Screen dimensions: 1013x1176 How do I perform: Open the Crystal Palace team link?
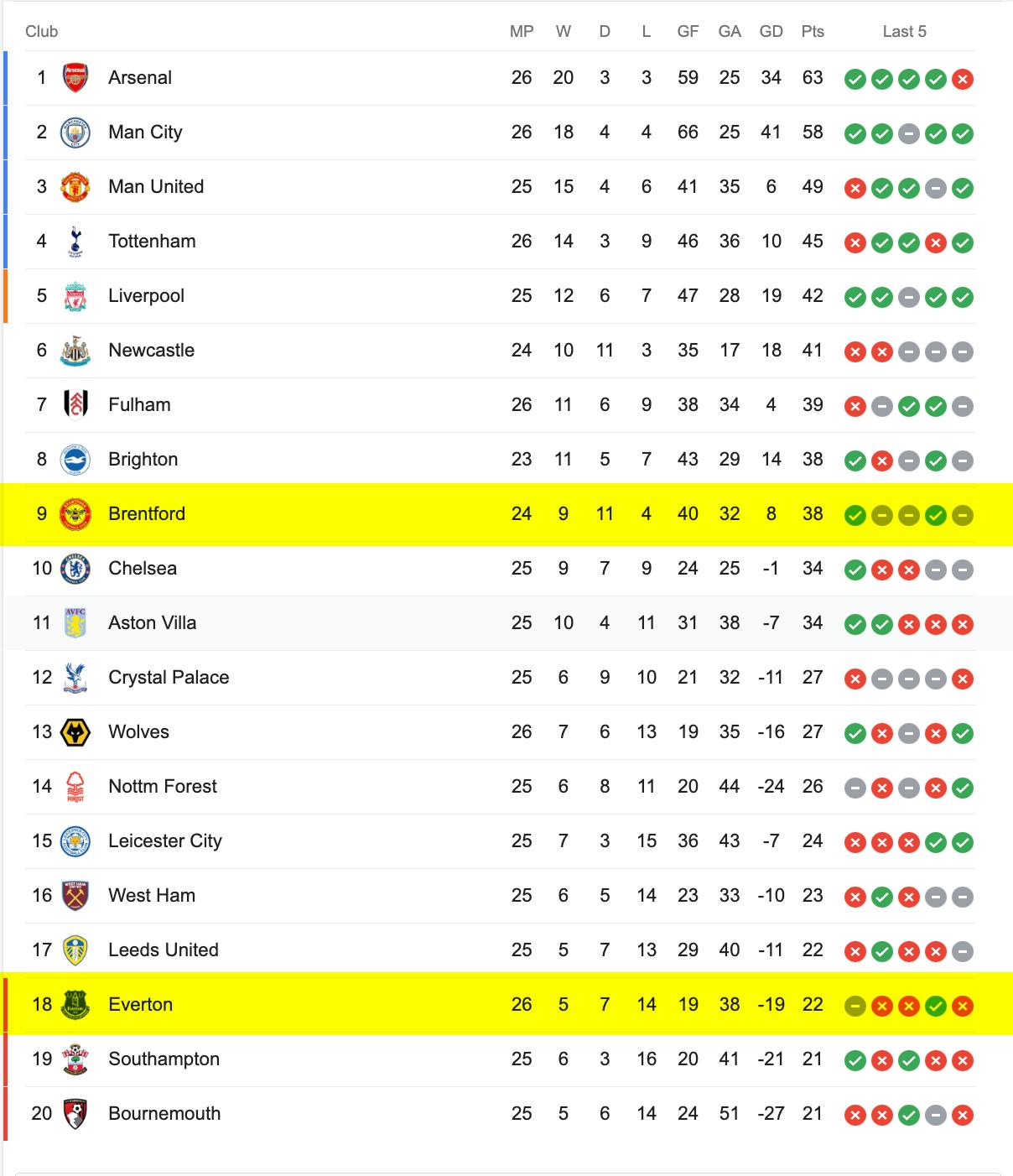pyautogui.click(x=169, y=678)
